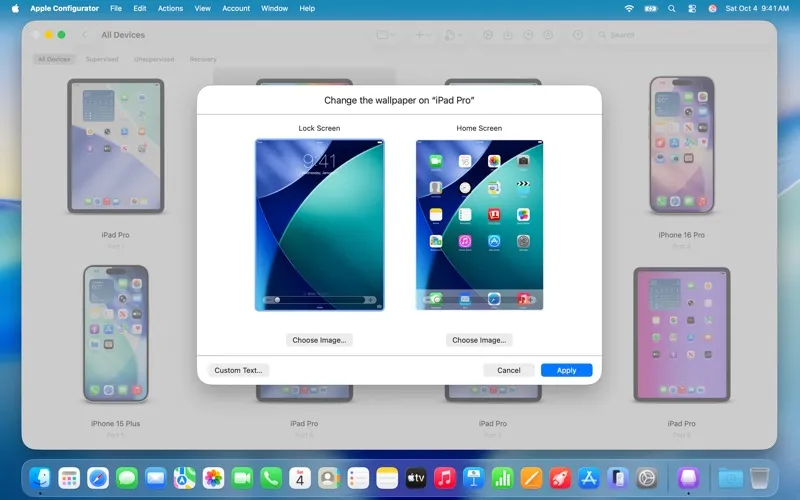Select the iPhone 16 Pro device
800x500 pixels.
point(682,145)
